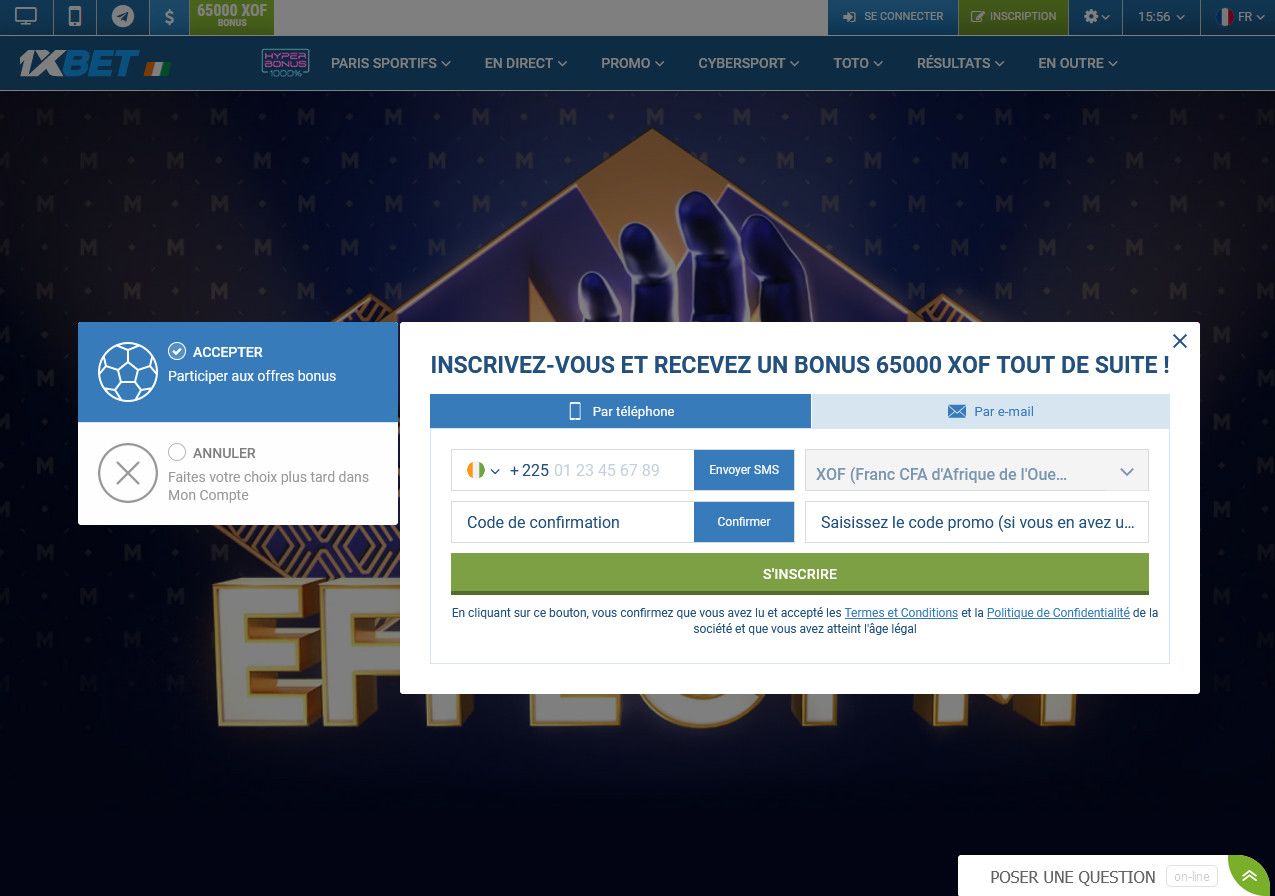Open the Politique de Confidentialité link

click(x=1058, y=613)
